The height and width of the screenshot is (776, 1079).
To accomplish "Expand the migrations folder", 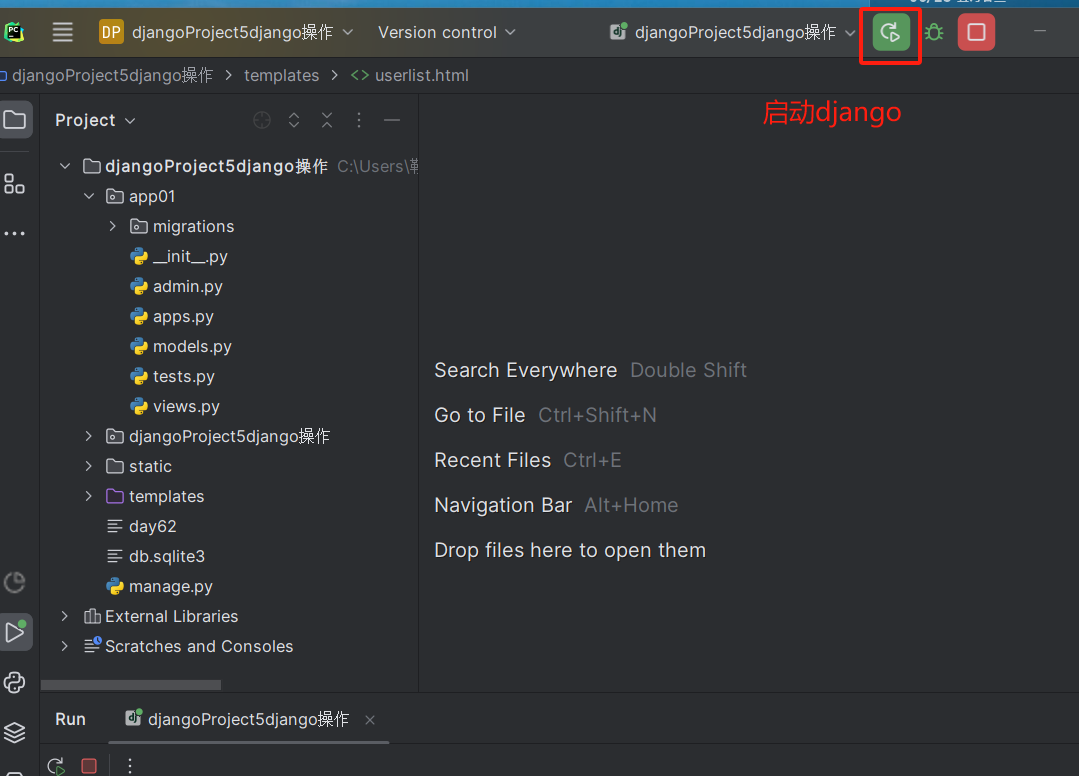I will 112,226.
